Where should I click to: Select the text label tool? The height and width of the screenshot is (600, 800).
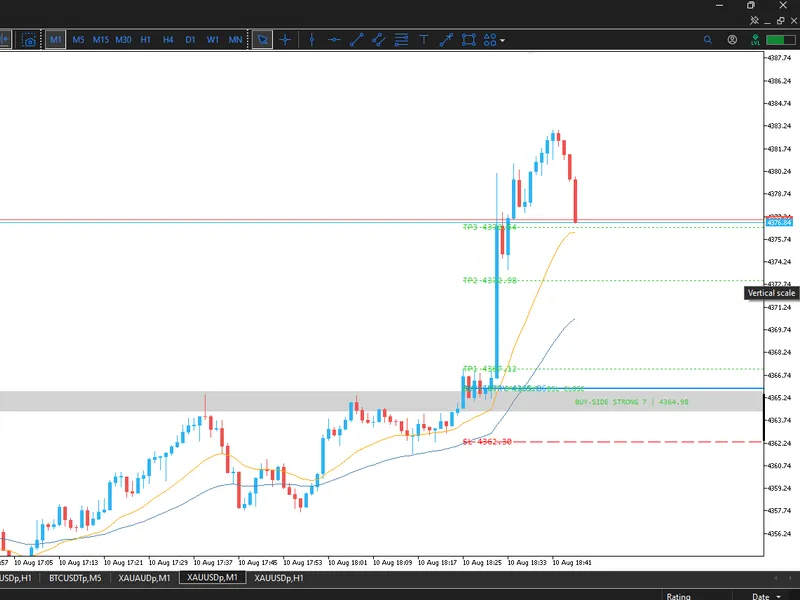click(424, 40)
